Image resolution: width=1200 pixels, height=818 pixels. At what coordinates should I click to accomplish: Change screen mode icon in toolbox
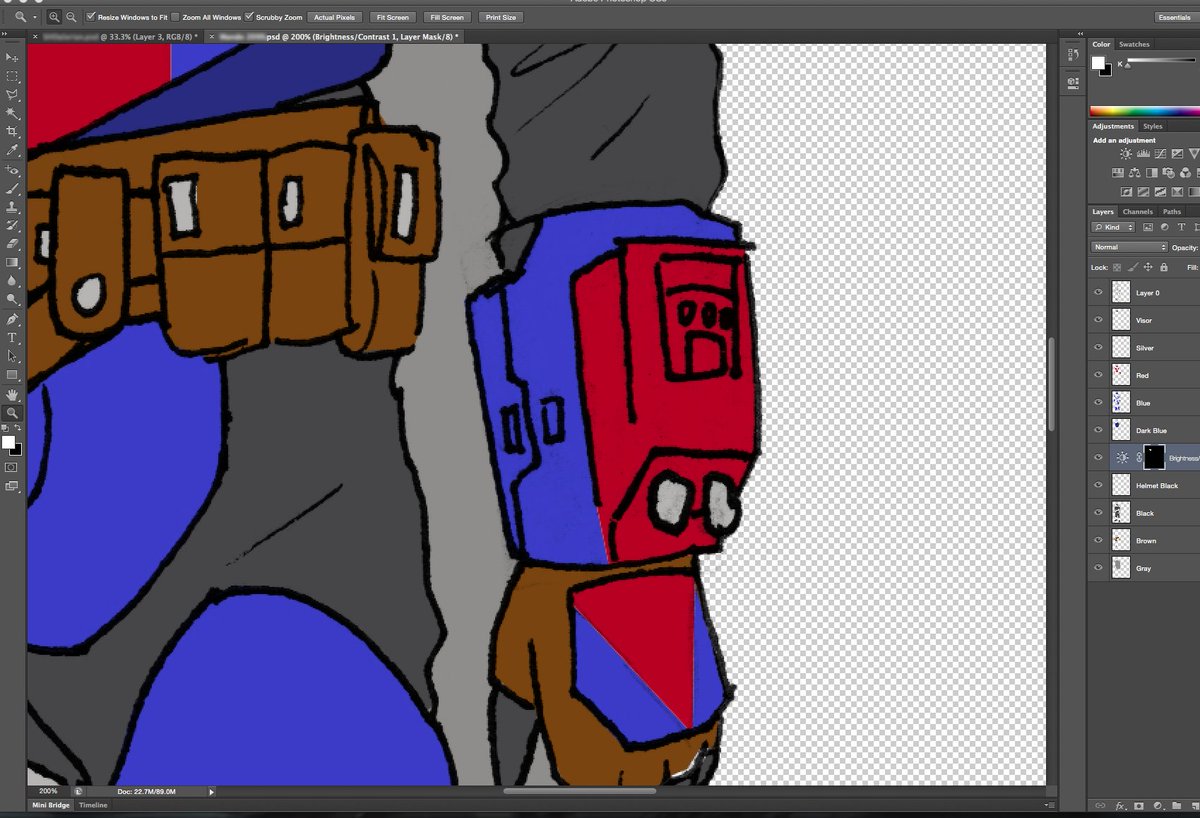pyautogui.click(x=12, y=487)
